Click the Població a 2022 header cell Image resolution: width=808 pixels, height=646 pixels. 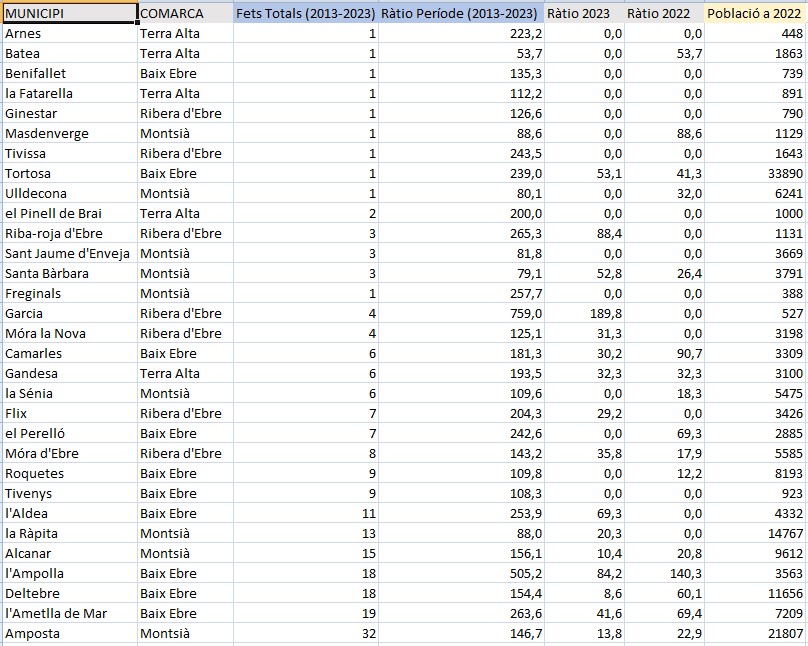pyautogui.click(x=755, y=13)
